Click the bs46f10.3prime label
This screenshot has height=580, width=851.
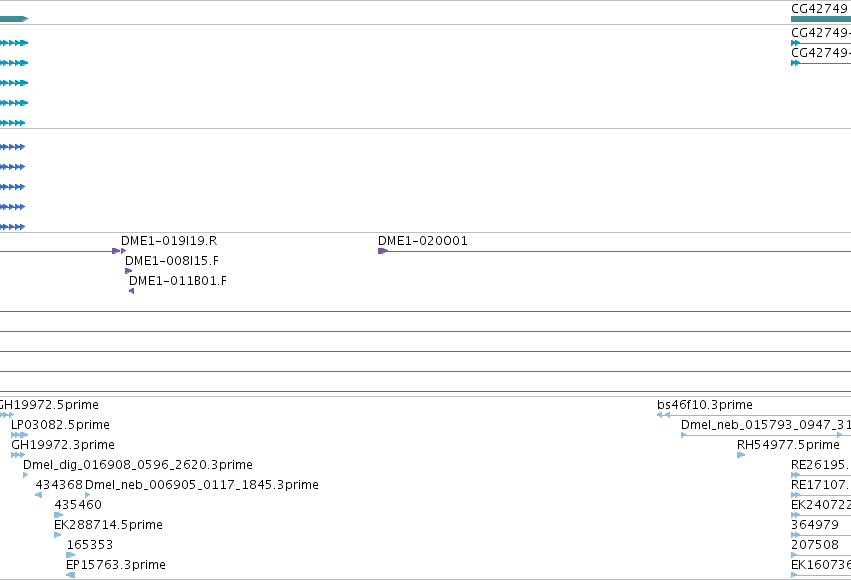[x=704, y=405]
